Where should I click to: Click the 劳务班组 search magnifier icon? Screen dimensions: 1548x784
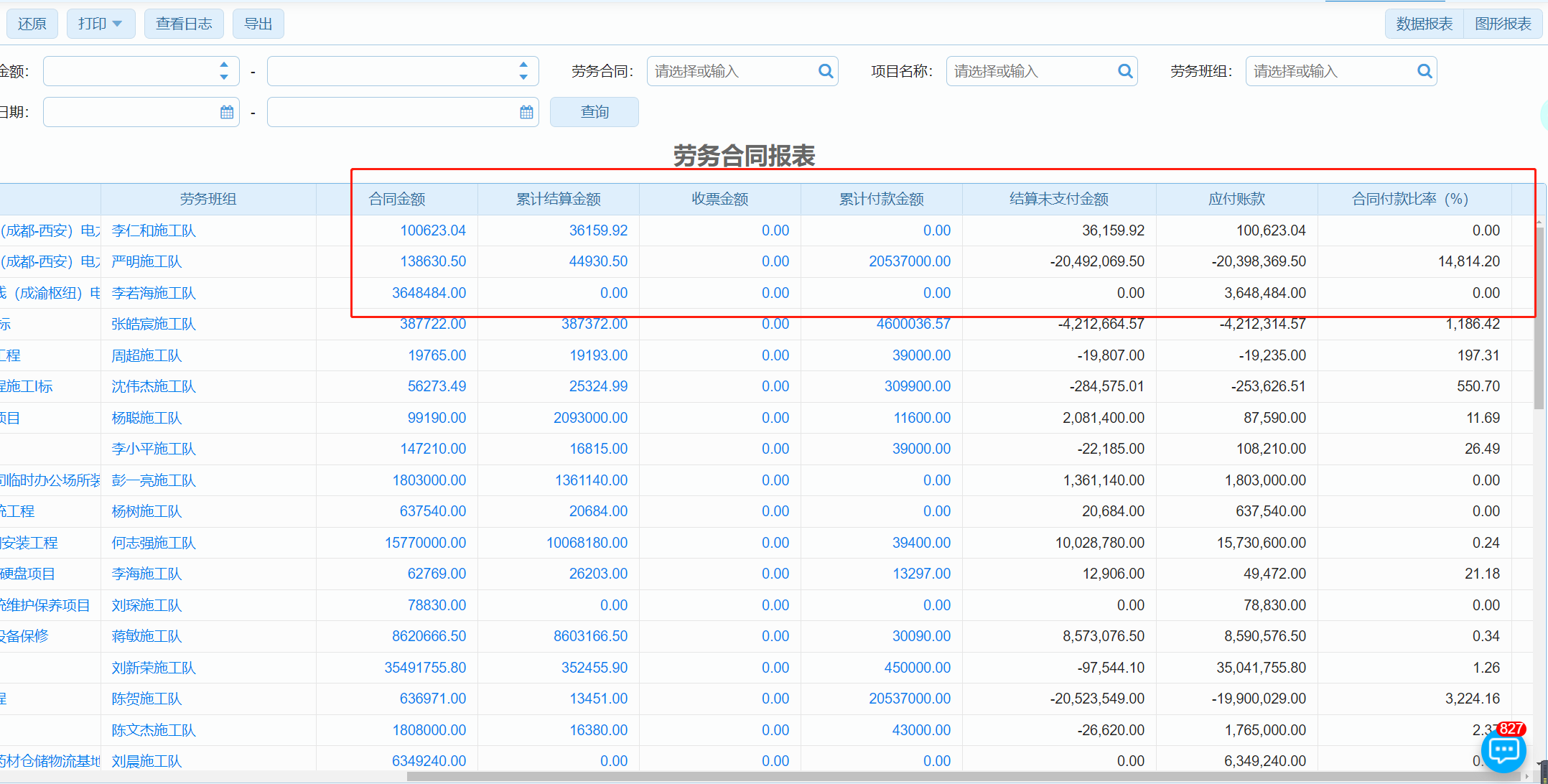1425,71
